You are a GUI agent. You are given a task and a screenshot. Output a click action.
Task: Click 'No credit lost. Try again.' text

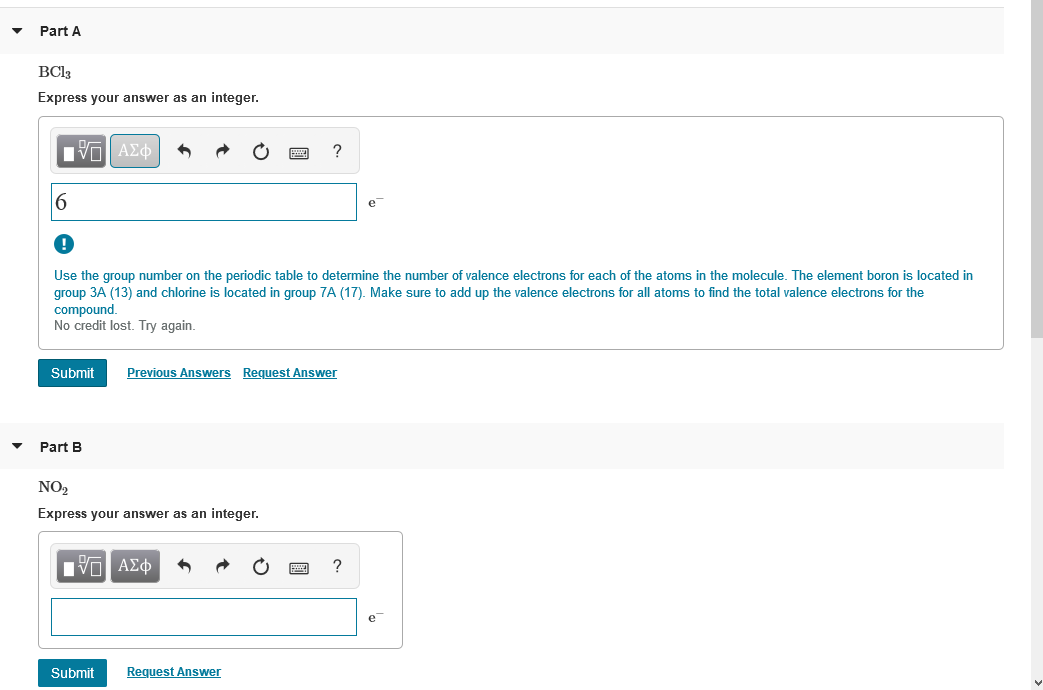coord(125,326)
